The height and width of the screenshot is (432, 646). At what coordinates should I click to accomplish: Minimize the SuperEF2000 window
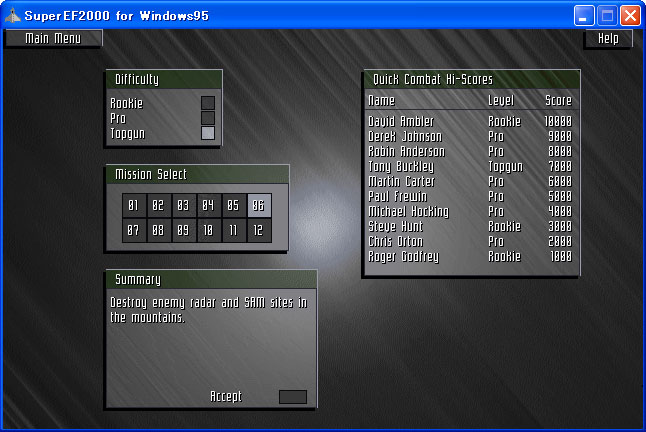[x=584, y=16]
